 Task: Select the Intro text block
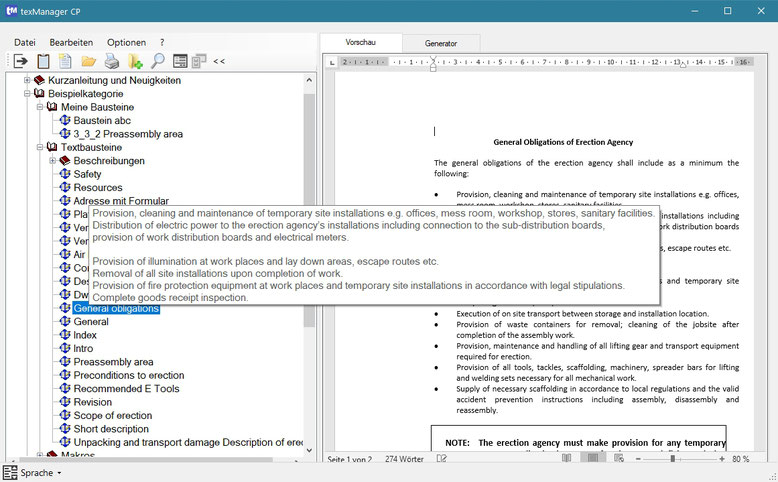tap(83, 348)
